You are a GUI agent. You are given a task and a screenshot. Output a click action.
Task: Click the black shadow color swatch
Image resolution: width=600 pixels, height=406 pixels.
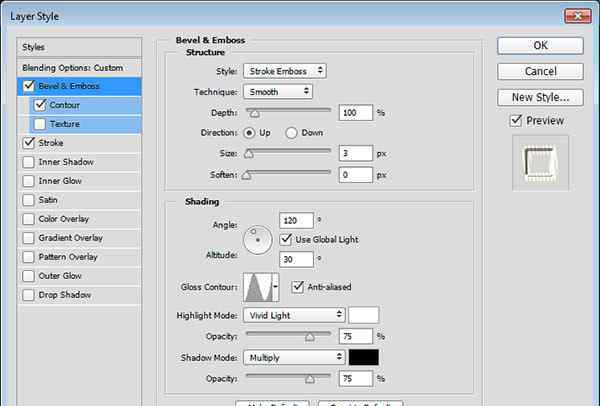tap(363, 357)
